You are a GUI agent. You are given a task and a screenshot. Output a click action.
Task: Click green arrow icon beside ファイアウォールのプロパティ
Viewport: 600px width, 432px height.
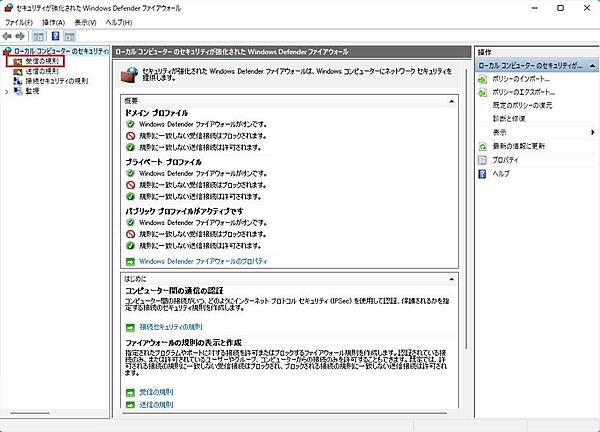[x=130, y=262]
